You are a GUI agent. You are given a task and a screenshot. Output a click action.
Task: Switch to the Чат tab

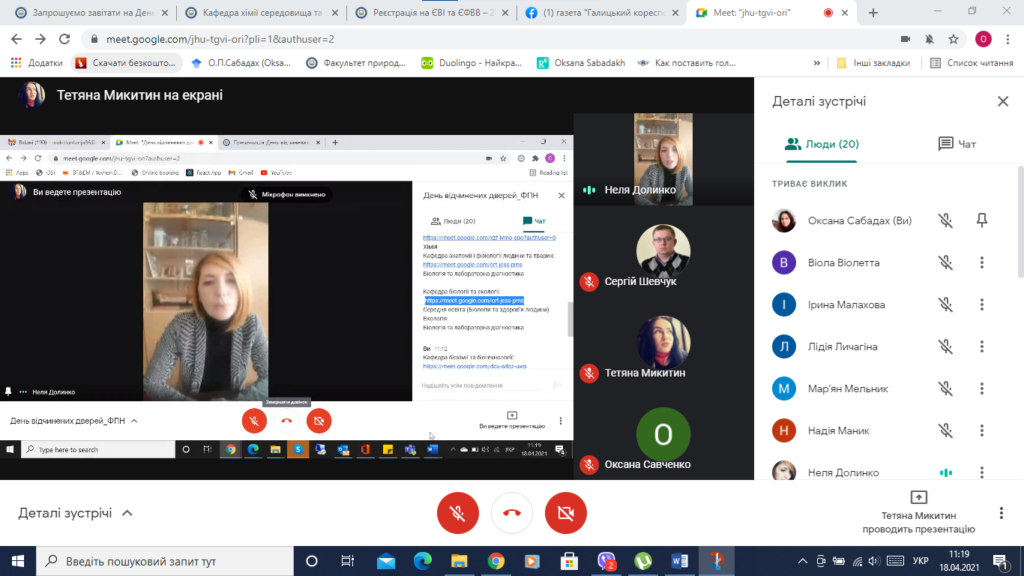tap(957, 144)
